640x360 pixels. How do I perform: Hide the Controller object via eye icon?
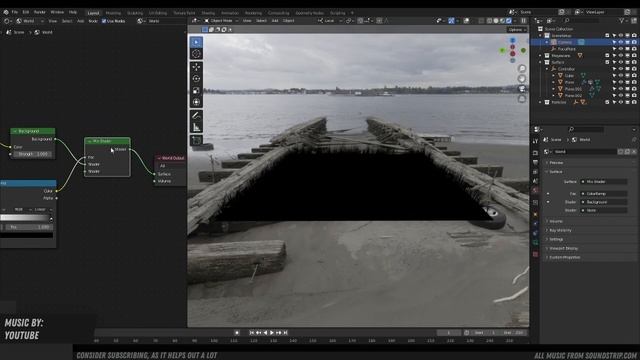tap(621, 69)
